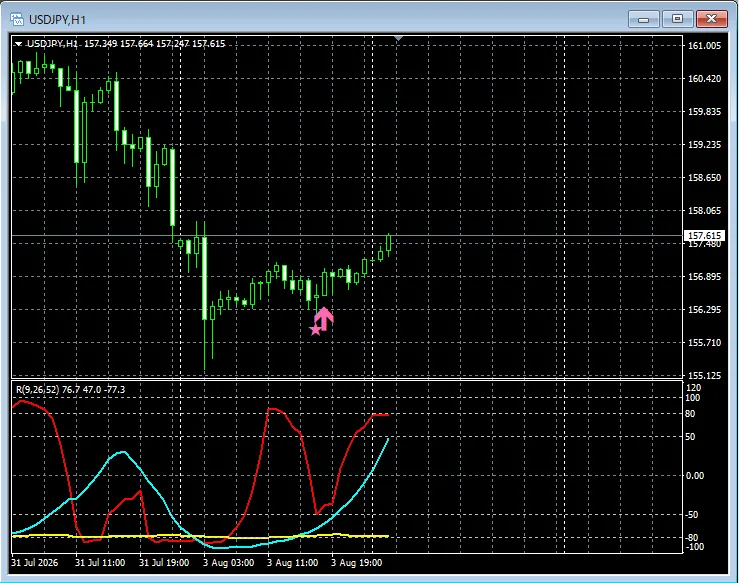Viewport: 740px width, 583px height.
Task: Minimize the USDJPY,H1 chart window
Action: [644, 19]
